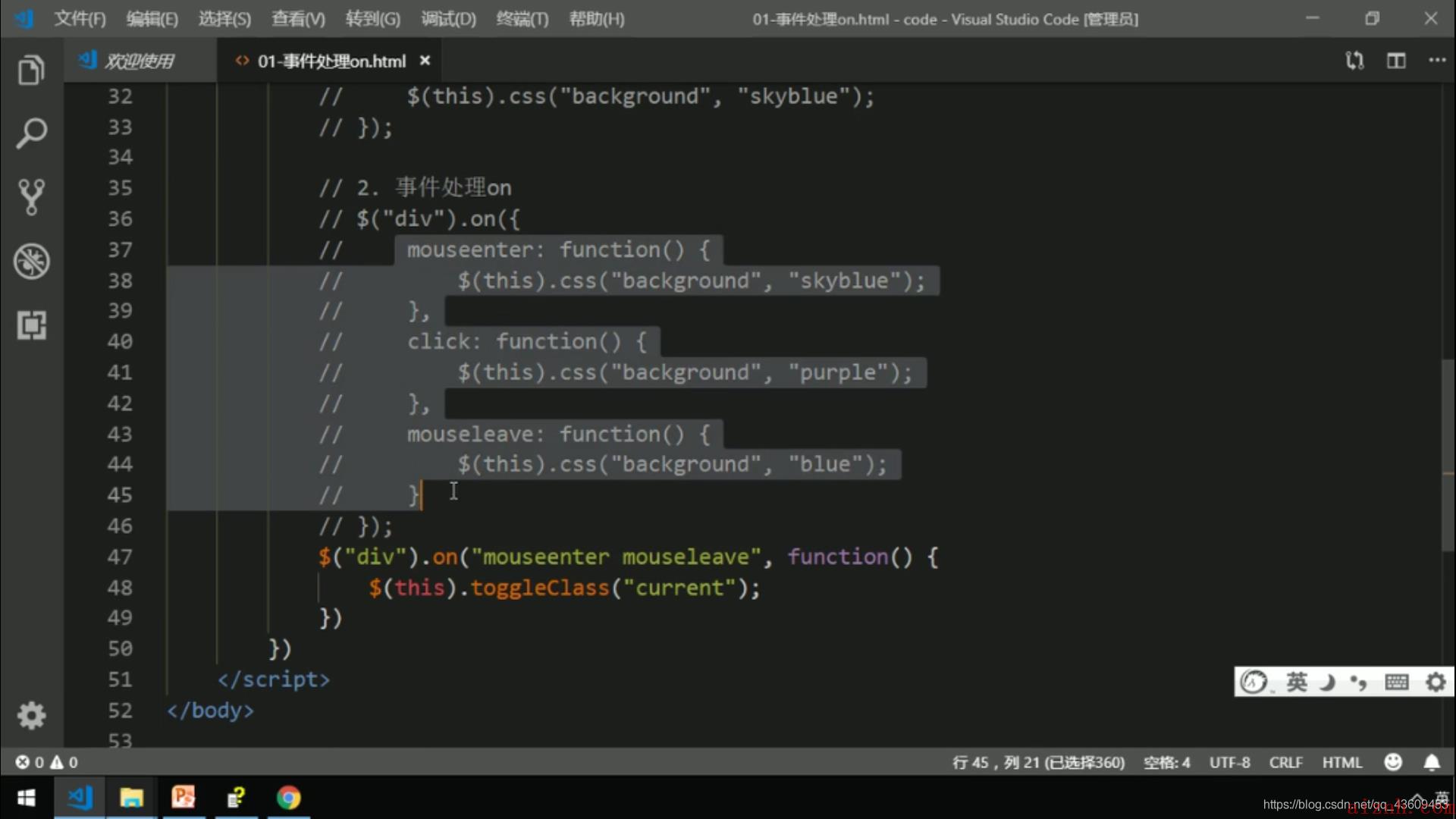Open the Explorer view in activity bar
Image resolution: width=1456 pixels, height=819 pixels.
(x=31, y=71)
